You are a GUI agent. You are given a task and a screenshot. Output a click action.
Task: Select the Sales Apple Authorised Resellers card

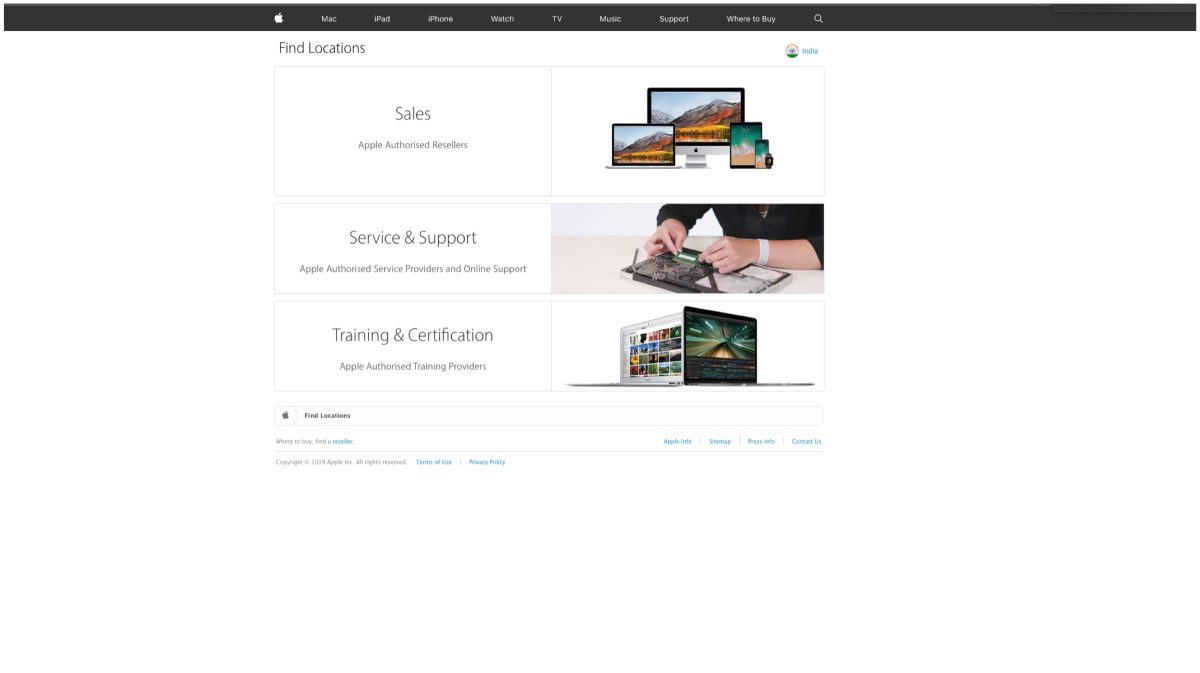click(413, 130)
